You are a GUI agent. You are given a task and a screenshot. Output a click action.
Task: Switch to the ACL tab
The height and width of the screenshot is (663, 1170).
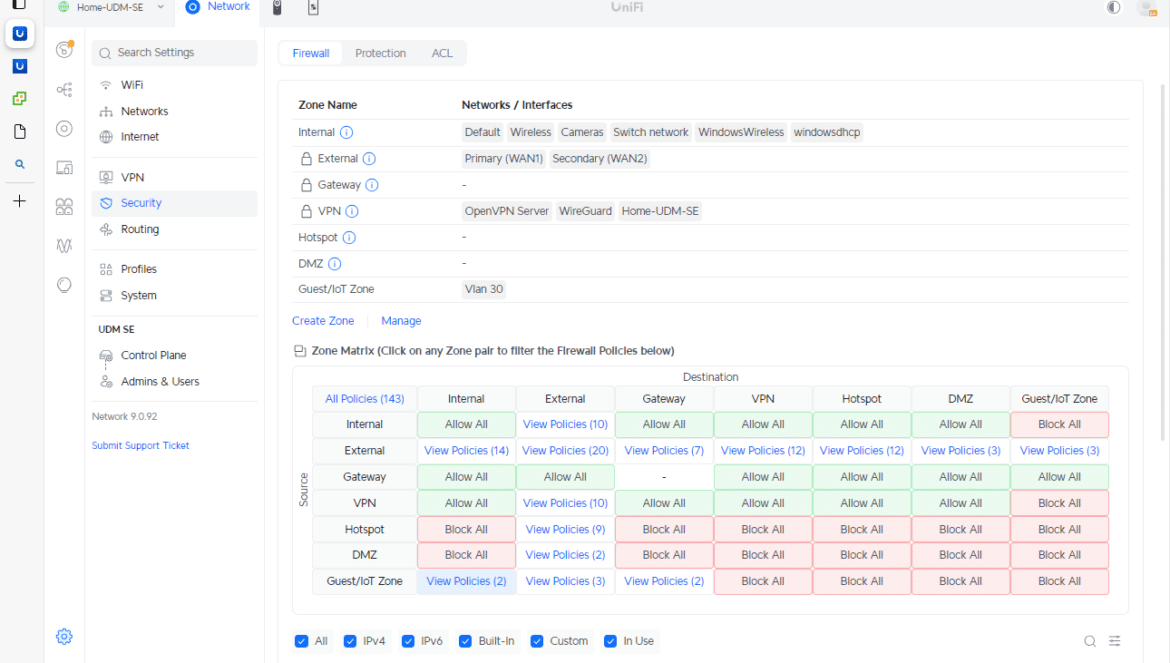pos(442,53)
